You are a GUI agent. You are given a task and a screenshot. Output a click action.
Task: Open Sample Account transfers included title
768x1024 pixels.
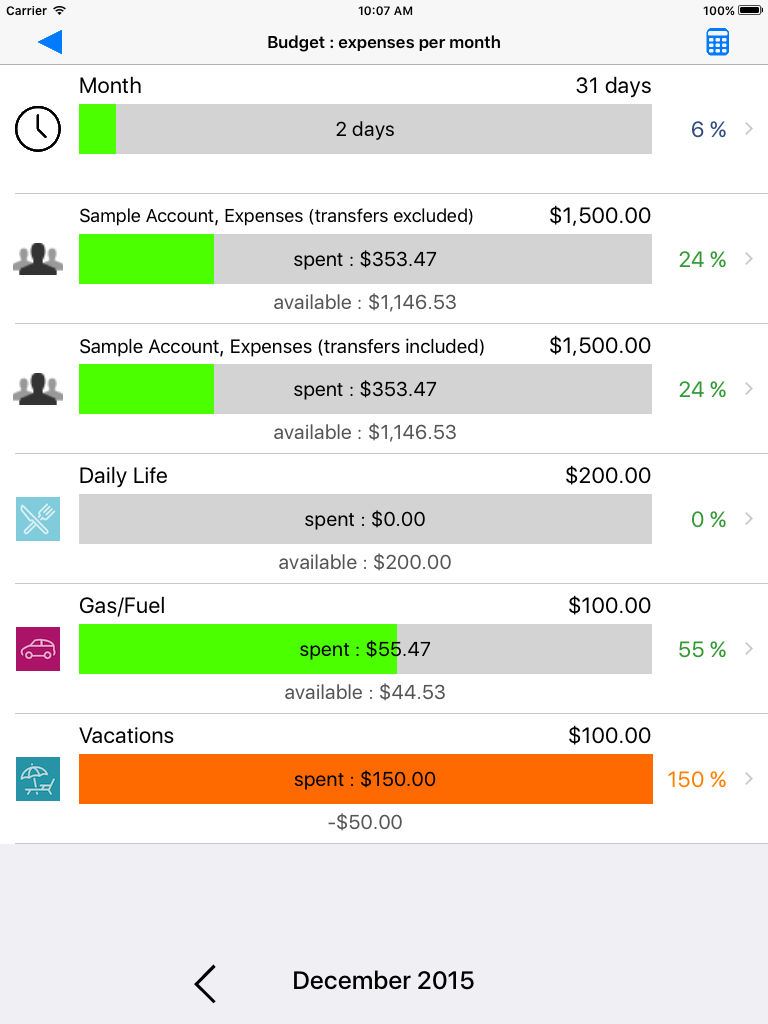[x=281, y=346]
